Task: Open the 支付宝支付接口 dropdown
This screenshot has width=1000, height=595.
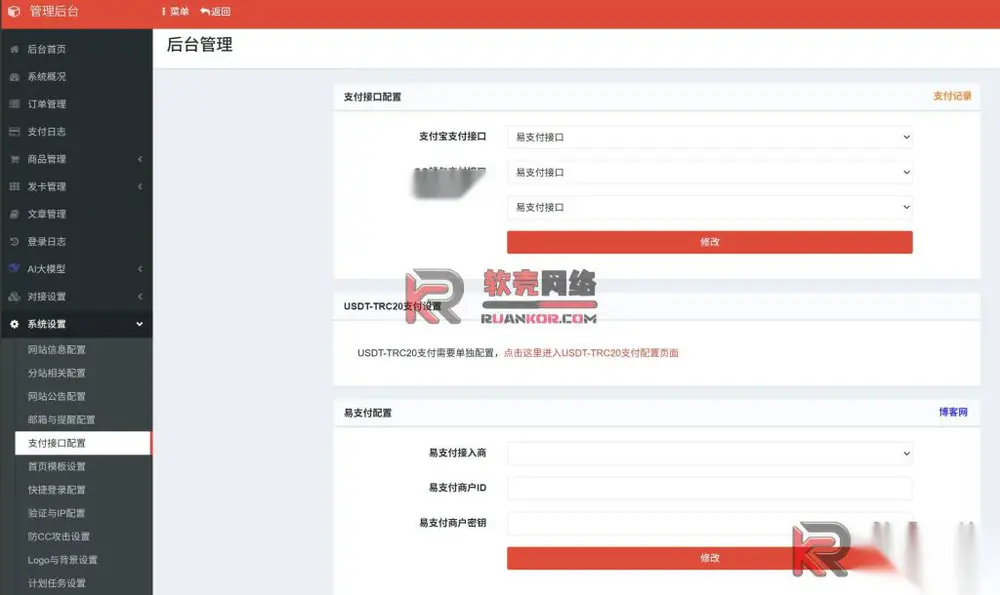Action: point(710,137)
